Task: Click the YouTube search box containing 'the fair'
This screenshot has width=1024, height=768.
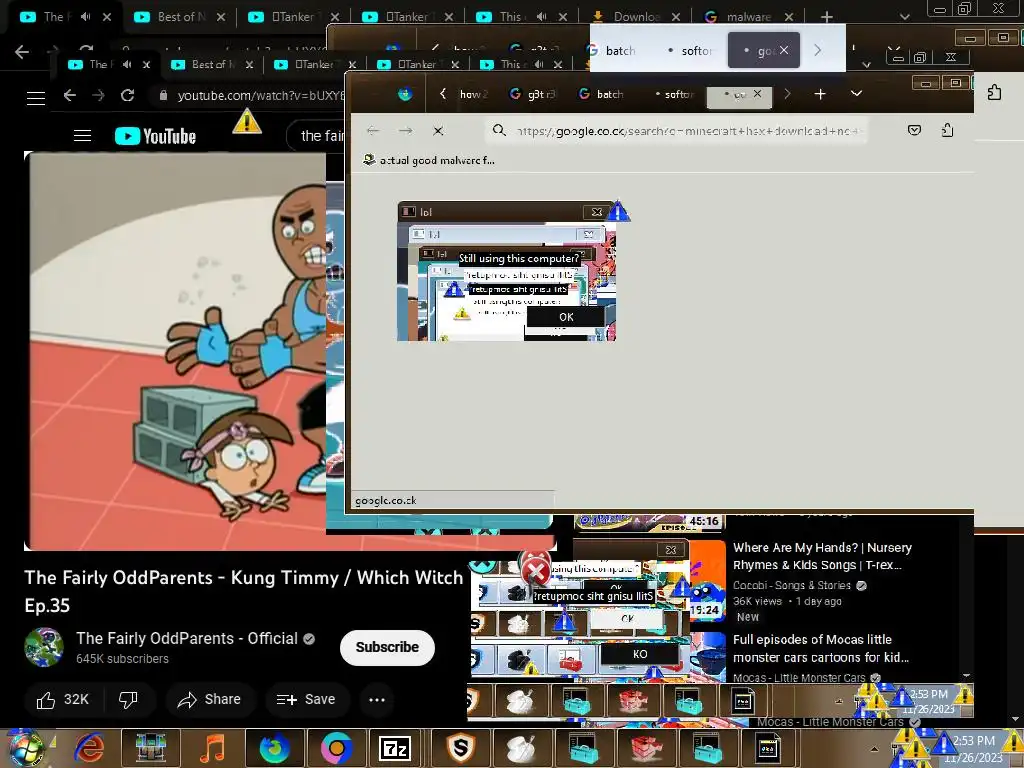Action: coord(315,135)
